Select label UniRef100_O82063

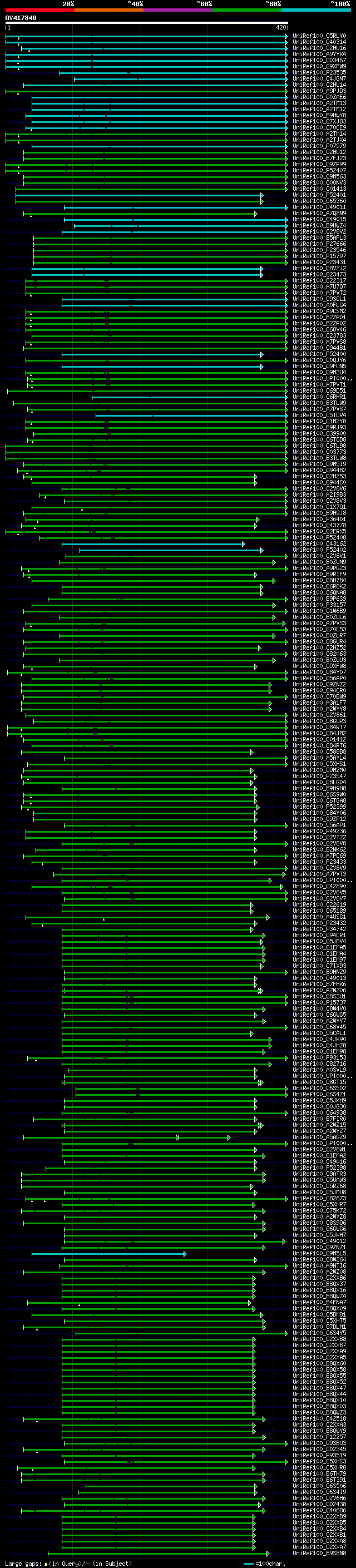pos(319,654)
